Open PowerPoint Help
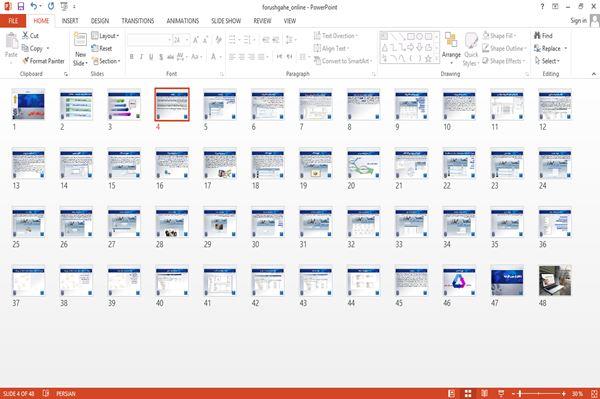The width and height of the screenshot is (600, 399). click(542, 7)
